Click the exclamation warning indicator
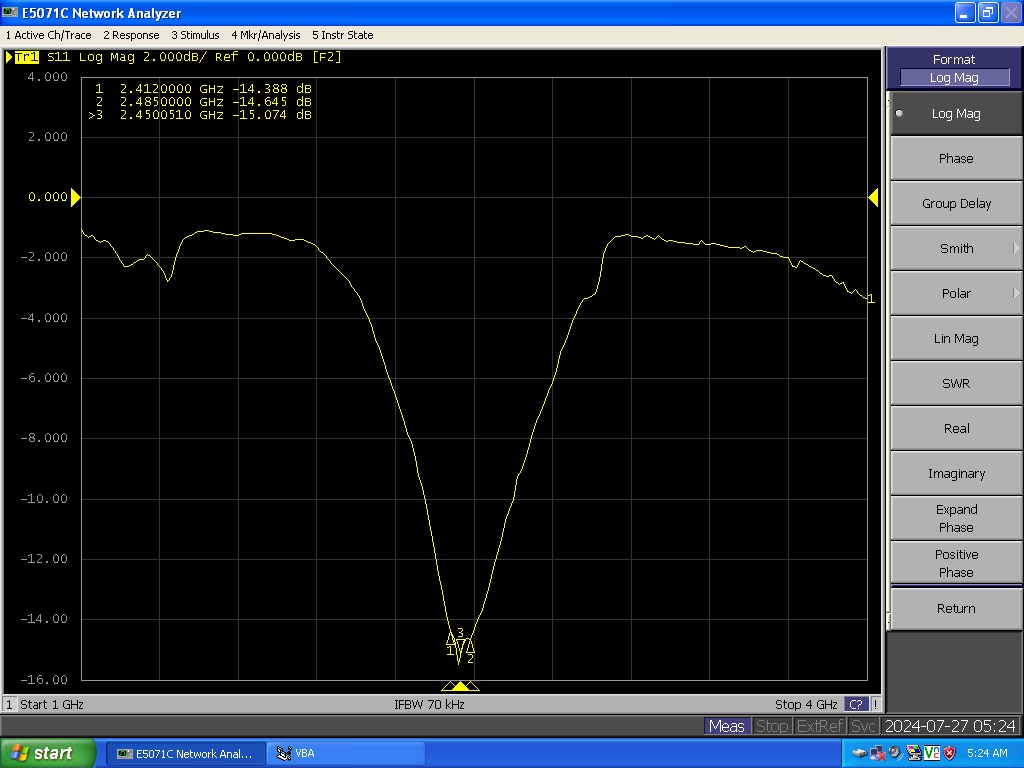Screen dimensions: 1024x768 coord(875,705)
